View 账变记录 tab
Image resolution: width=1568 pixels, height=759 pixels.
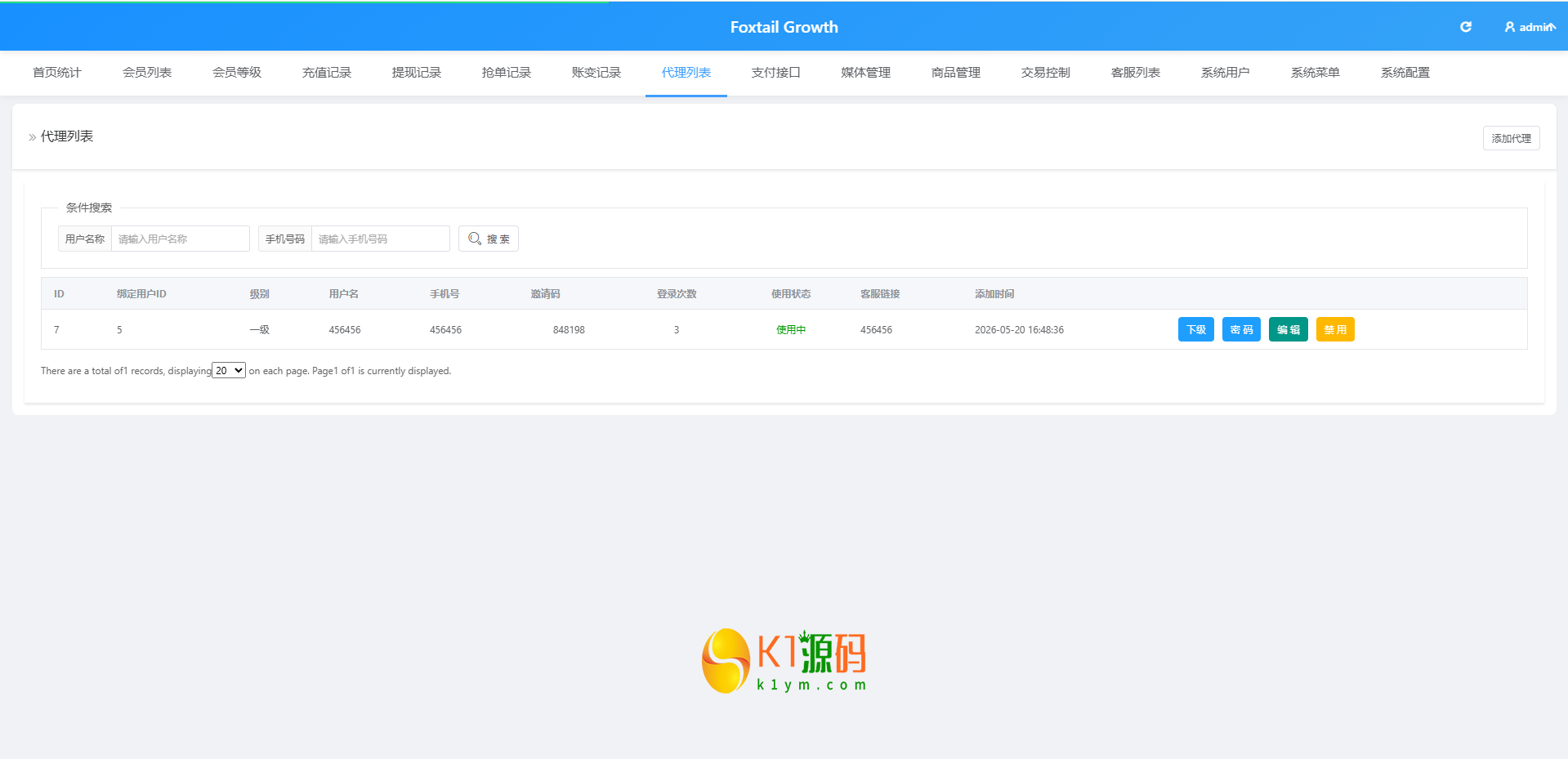click(596, 73)
